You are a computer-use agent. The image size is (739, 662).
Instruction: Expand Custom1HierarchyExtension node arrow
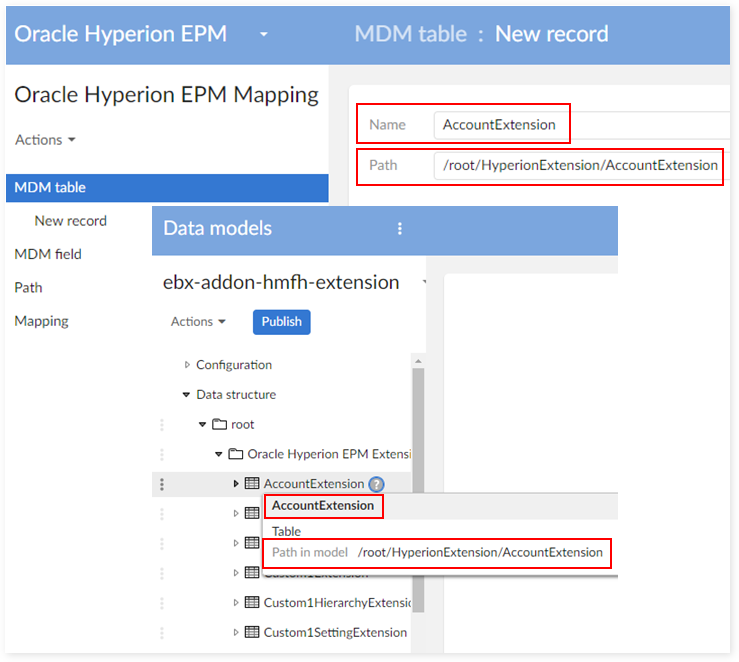(x=236, y=603)
